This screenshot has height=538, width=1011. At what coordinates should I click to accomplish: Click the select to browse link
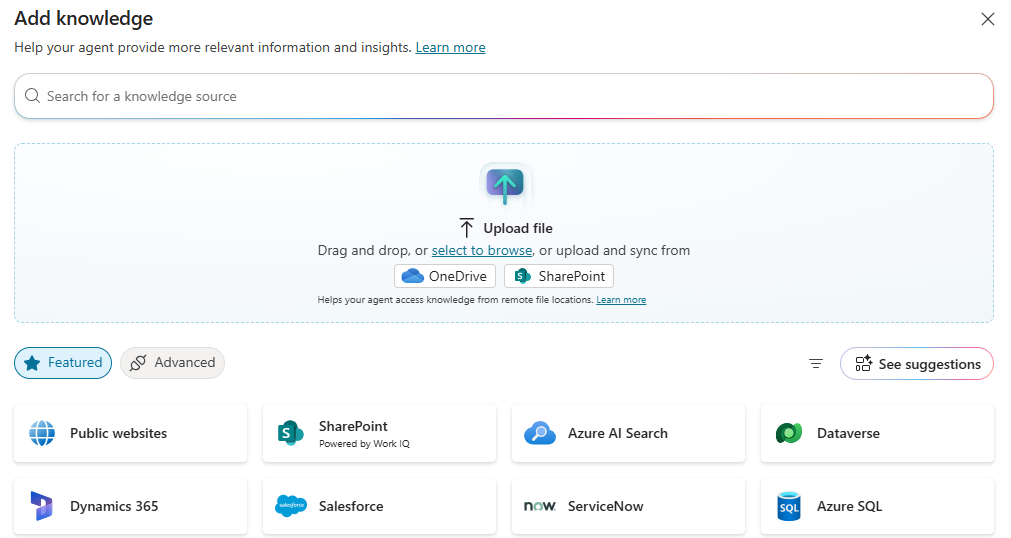tap(482, 250)
